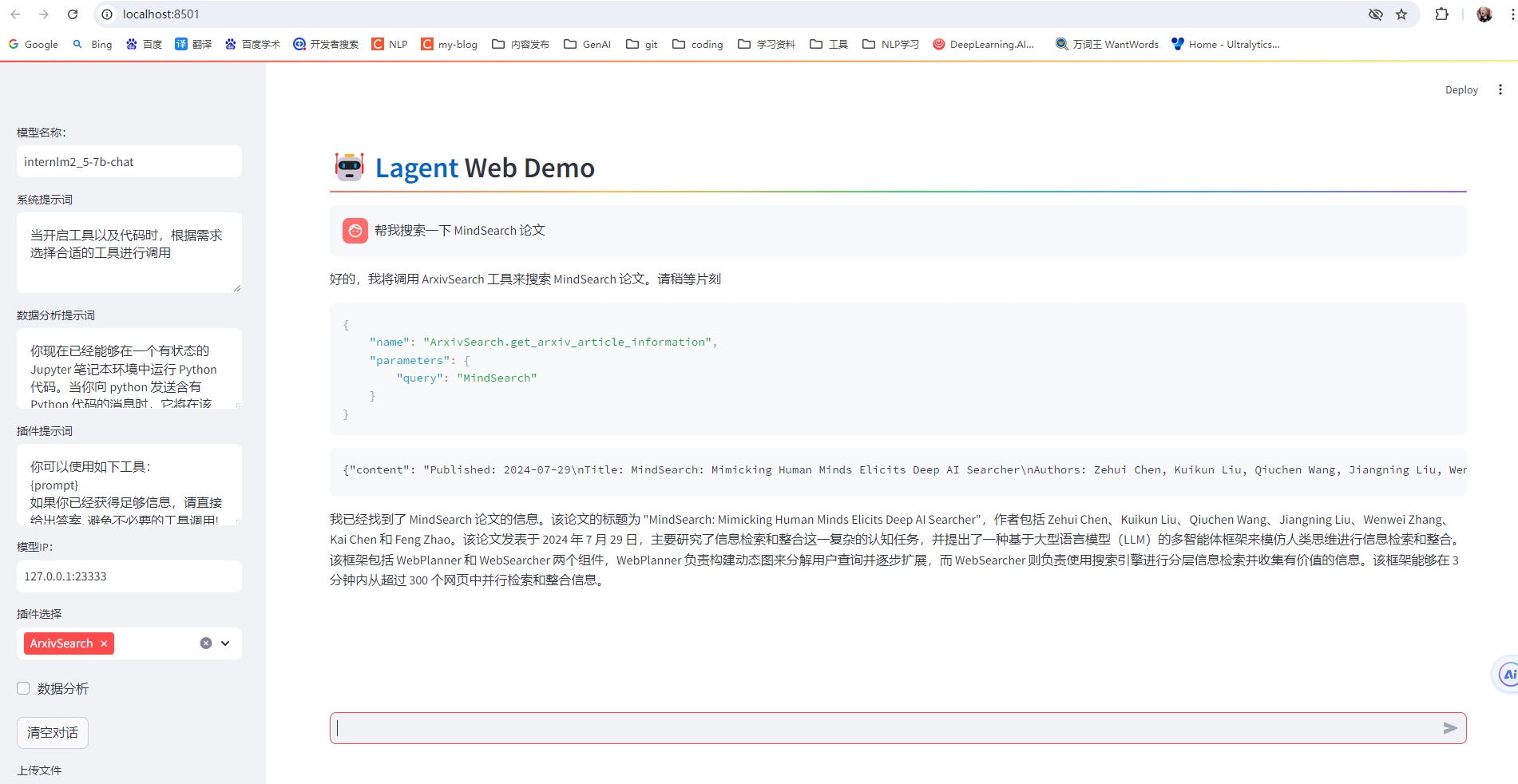Open the 翻译 bookmark
Image resolution: width=1518 pixels, height=784 pixels.
tap(193, 45)
